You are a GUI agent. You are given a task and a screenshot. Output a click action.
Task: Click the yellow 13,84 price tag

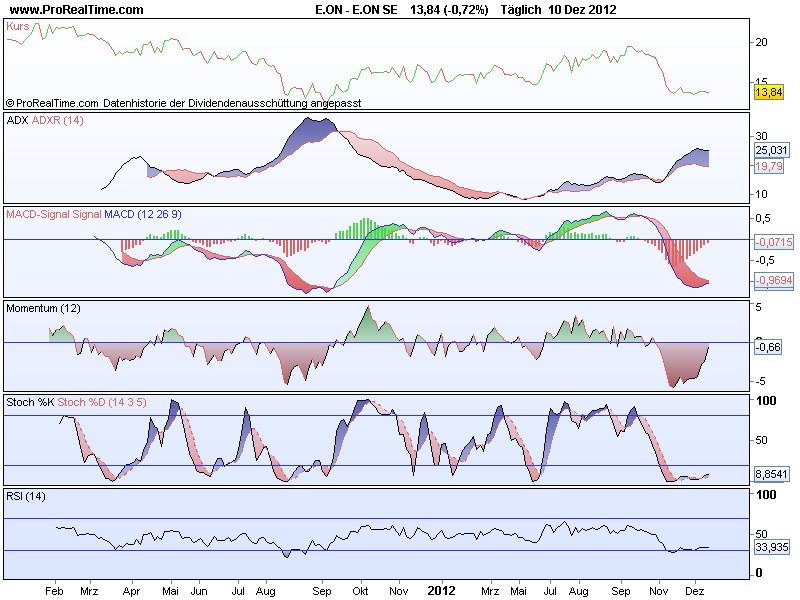[x=768, y=92]
